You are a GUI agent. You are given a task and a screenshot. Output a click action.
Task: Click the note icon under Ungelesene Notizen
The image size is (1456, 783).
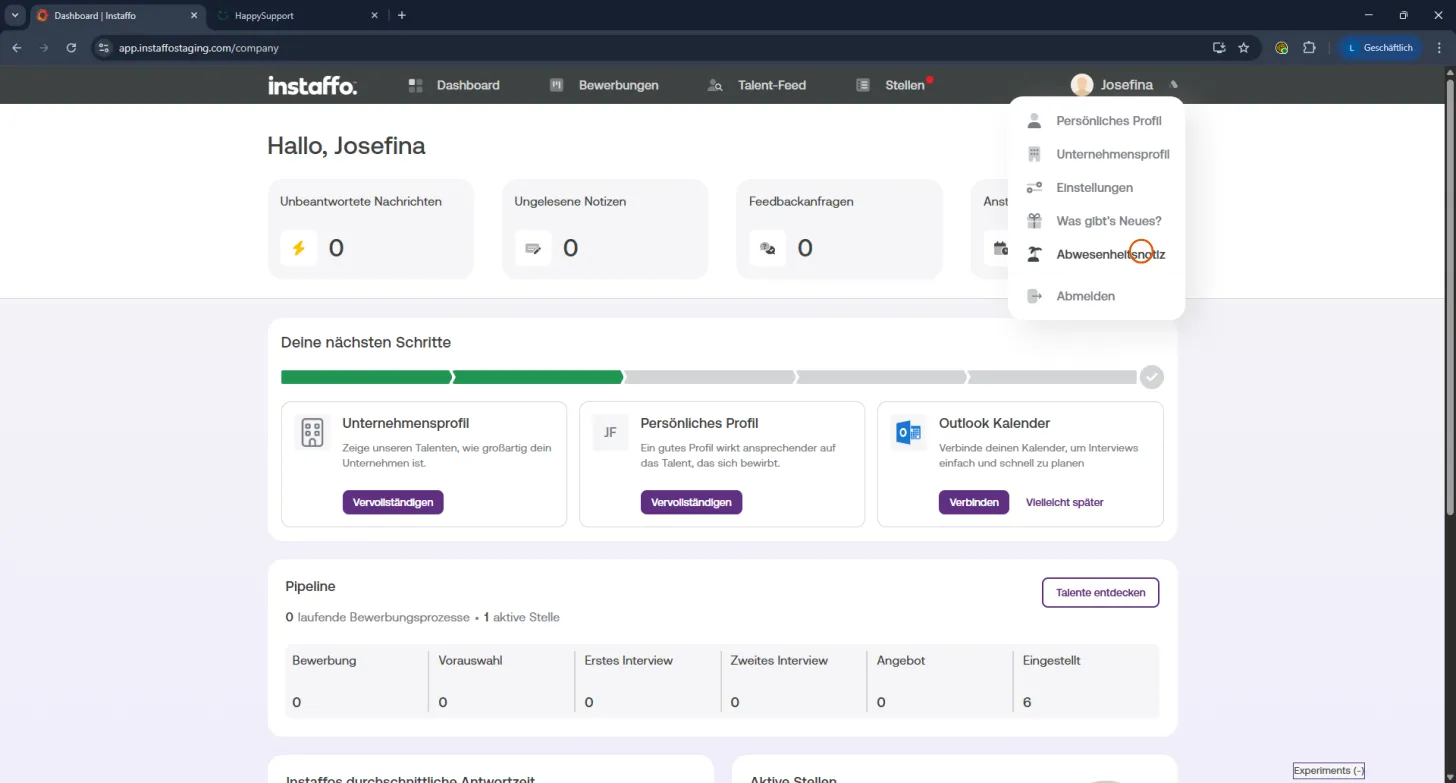(x=533, y=247)
